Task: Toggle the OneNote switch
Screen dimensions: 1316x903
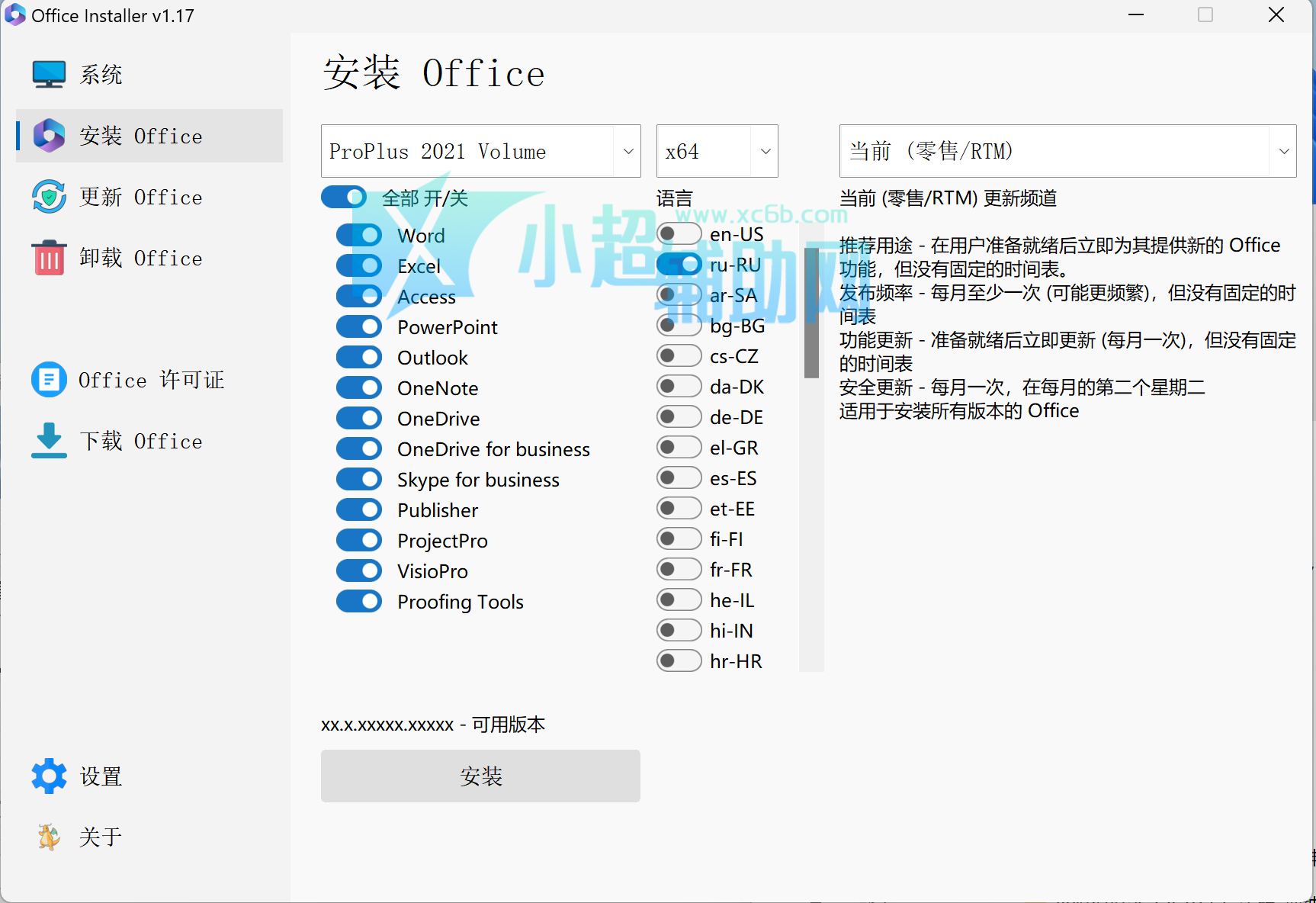Action: [x=359, y=387]
